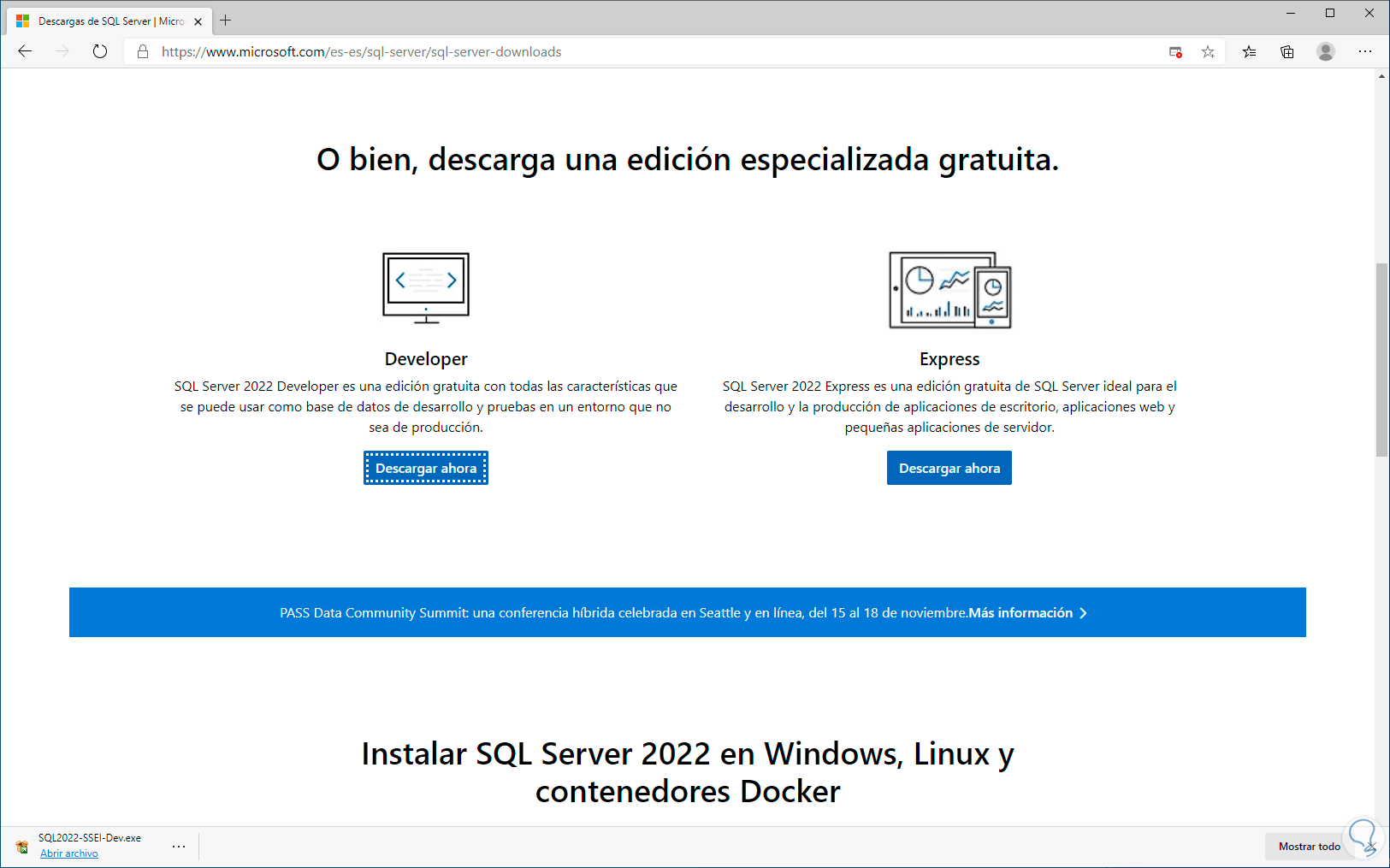Screen dimensions: 1390x868
Task: Click the SQL2022-SSEI-Dev.exe file icon
Action: tap(22, 847)
